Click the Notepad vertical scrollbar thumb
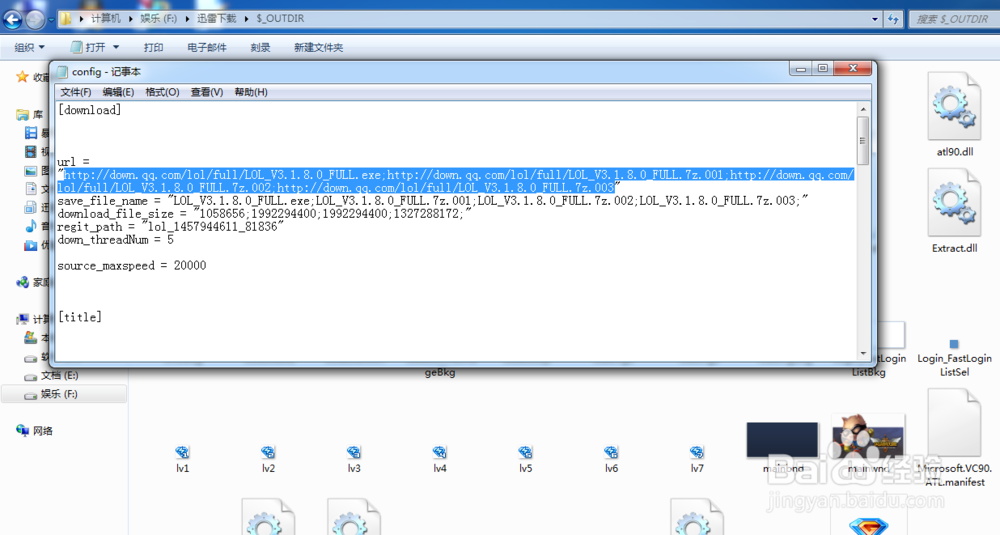 tap(863, 140)
